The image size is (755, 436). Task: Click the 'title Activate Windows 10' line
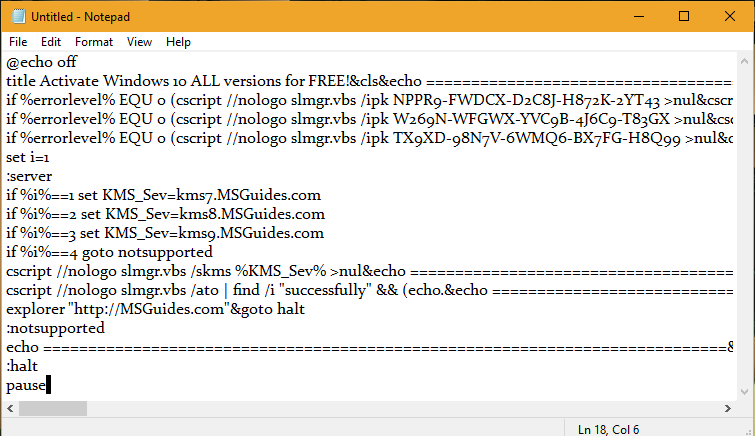(x=369, y=81)
